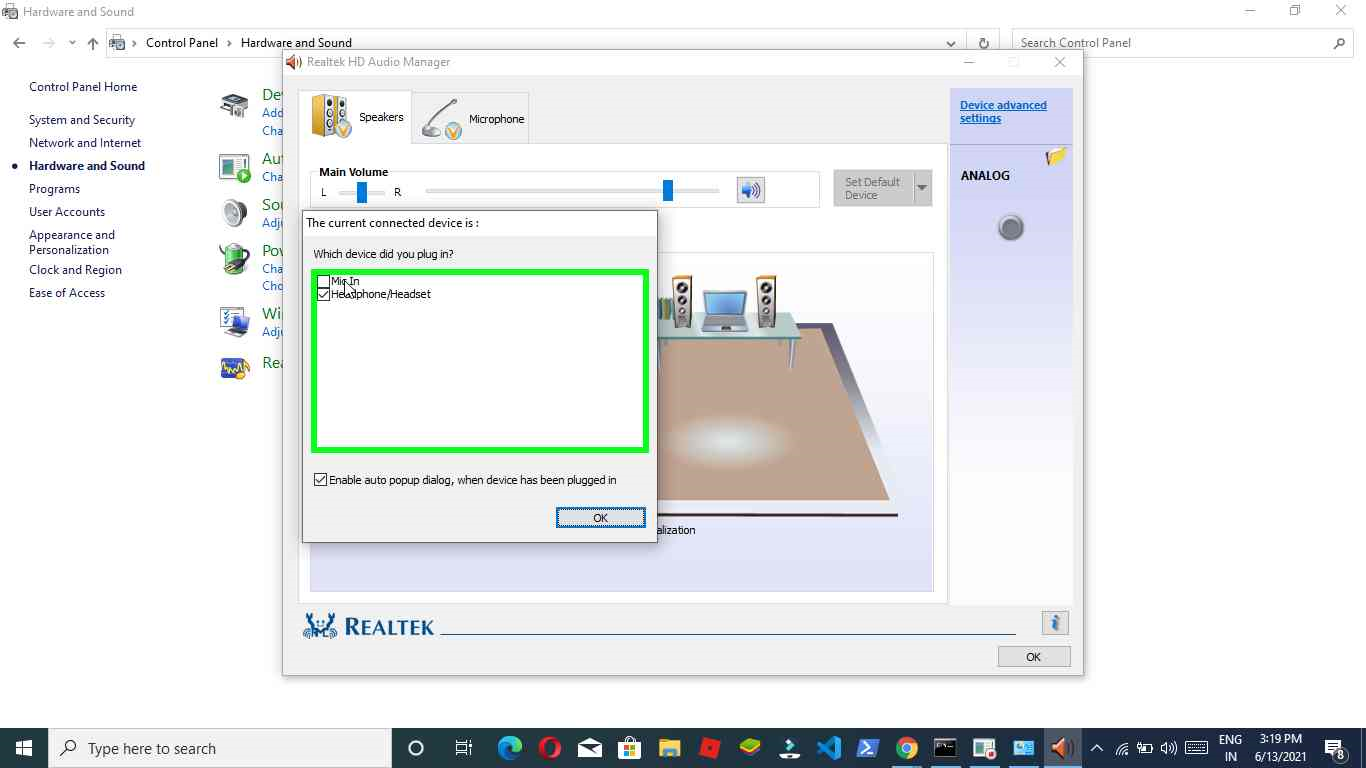This screenshot has width=1366, height=768.
Task: Open system tray volume control
Action: [x=1169, y=748]
